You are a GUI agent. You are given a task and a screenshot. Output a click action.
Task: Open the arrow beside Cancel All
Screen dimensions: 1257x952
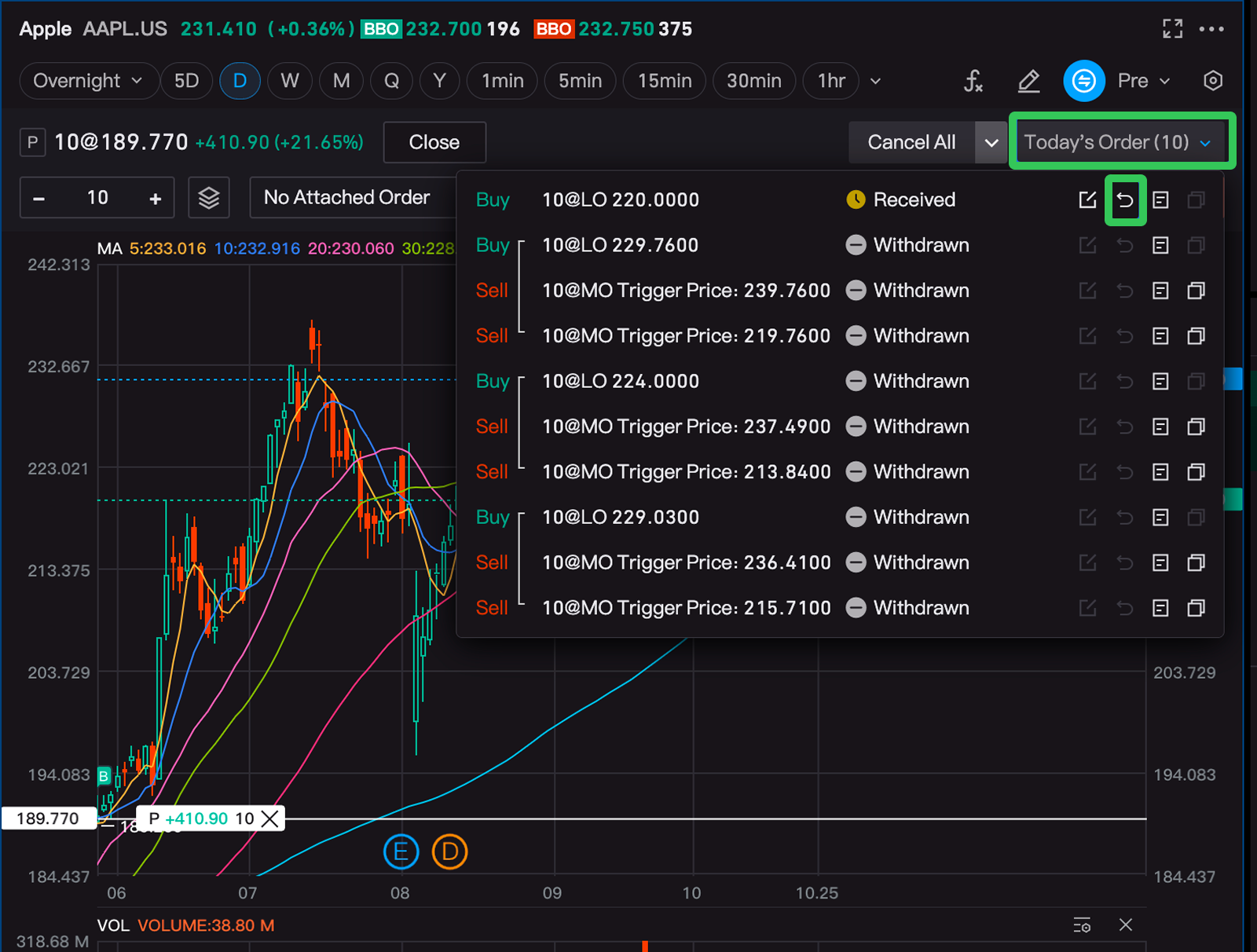tap(991, 143)
